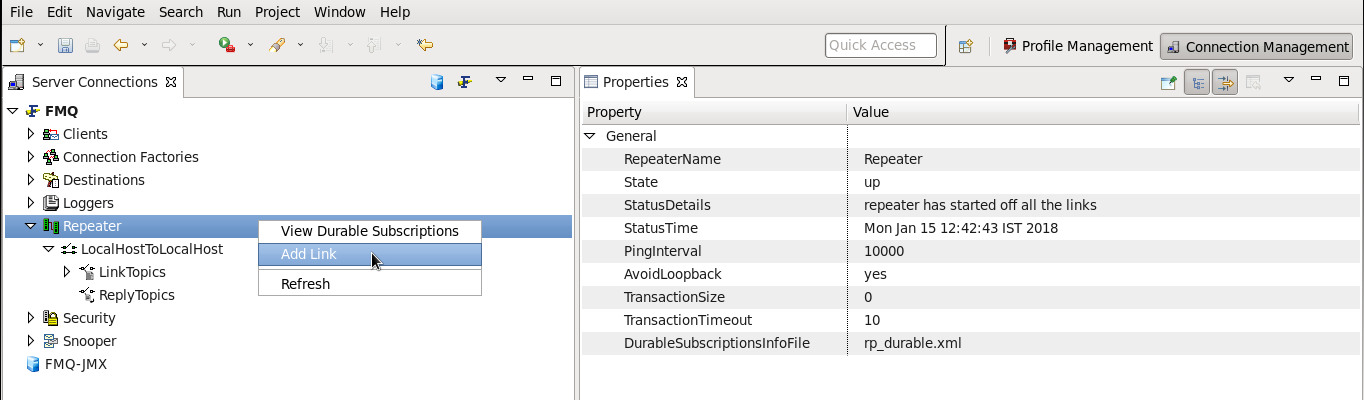Screen dimensions: 1364x400
Task: Click the Run/Launch toolbar icon
Action: coord(227,45)
